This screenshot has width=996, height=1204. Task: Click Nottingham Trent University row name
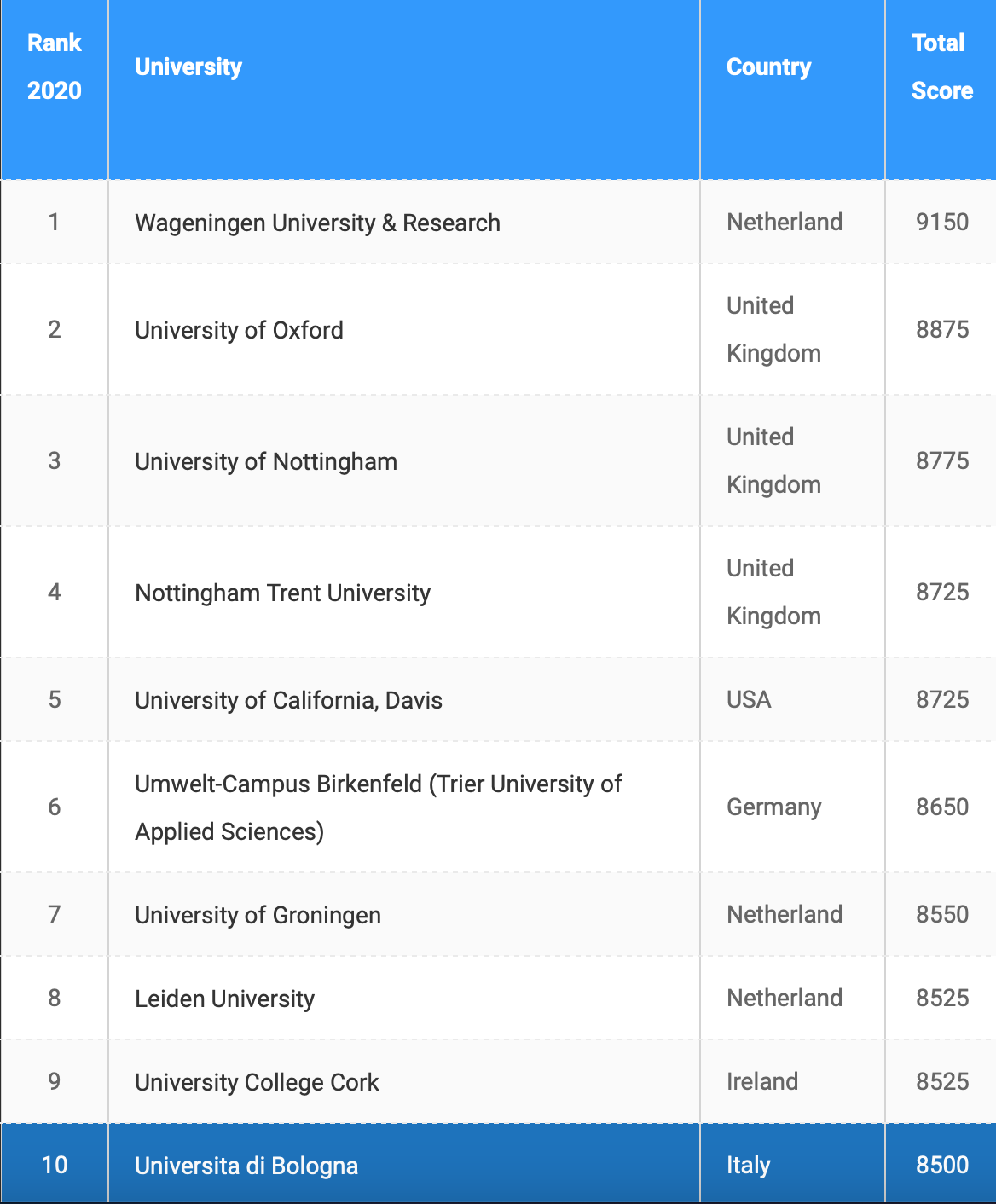[282, 593]
